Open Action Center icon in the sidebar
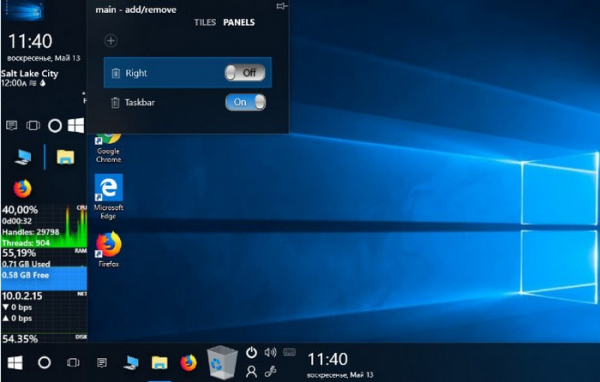600x382 pixels. 12,125
